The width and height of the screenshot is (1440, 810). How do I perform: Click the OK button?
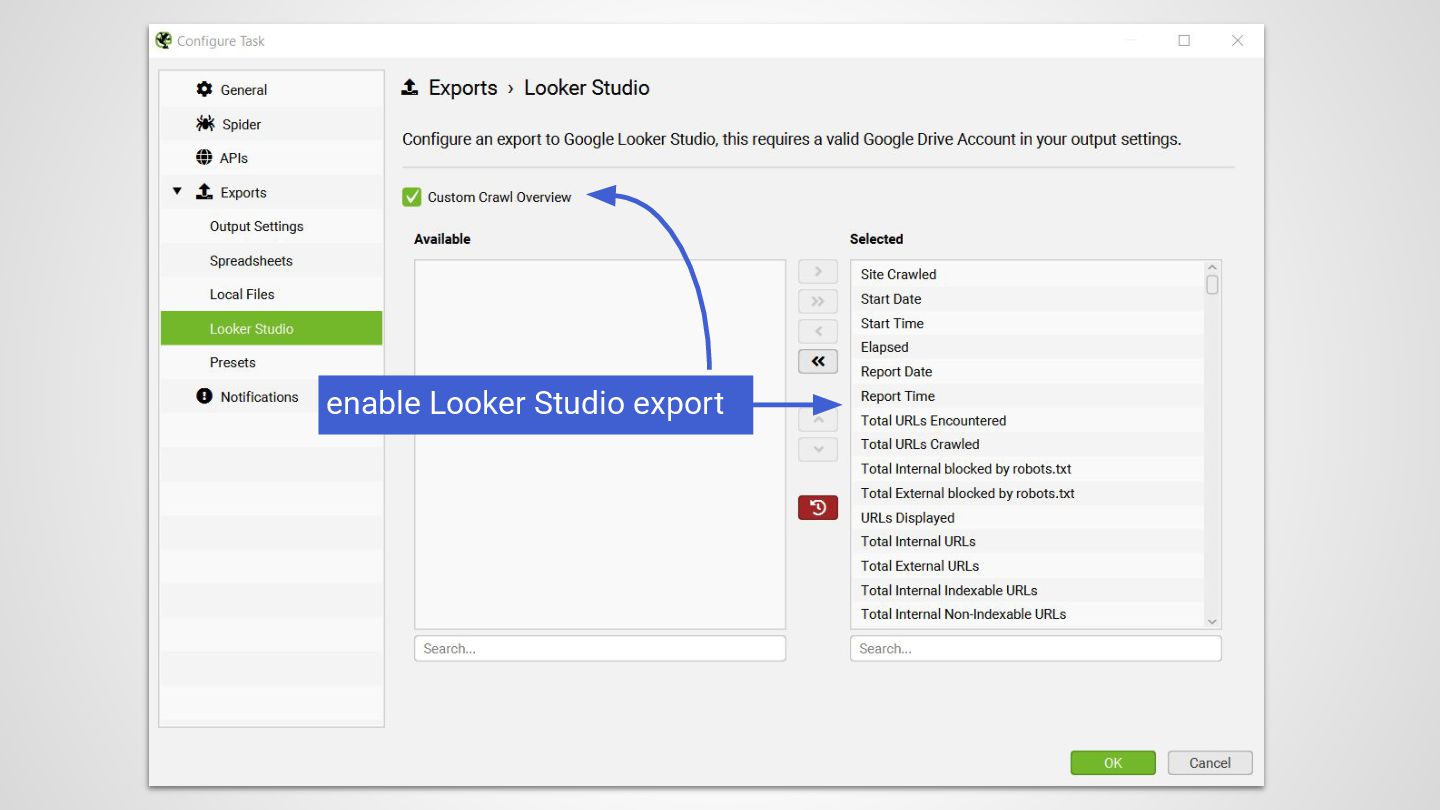coord(1113,763)
